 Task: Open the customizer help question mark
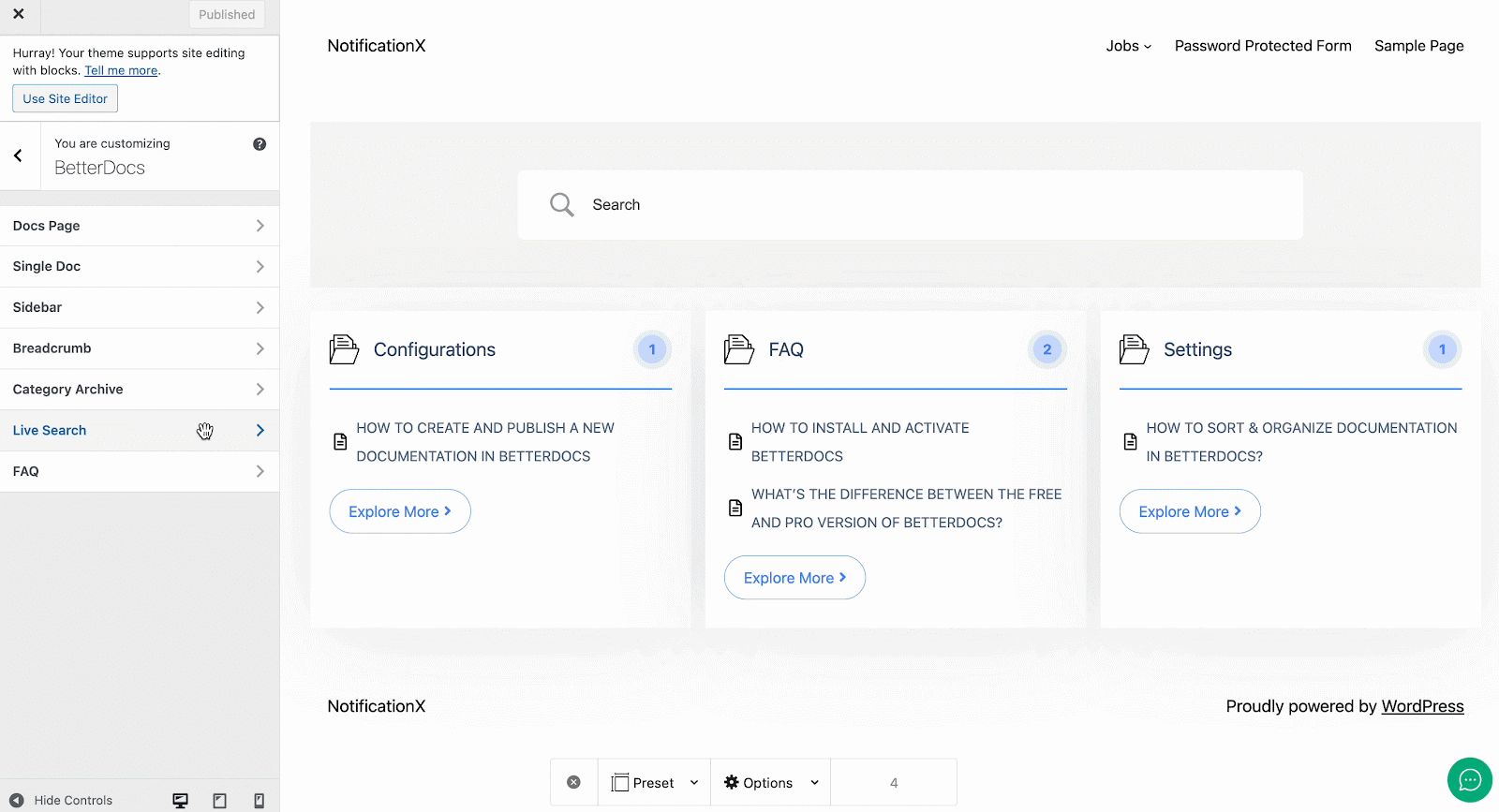pos(260,144)
